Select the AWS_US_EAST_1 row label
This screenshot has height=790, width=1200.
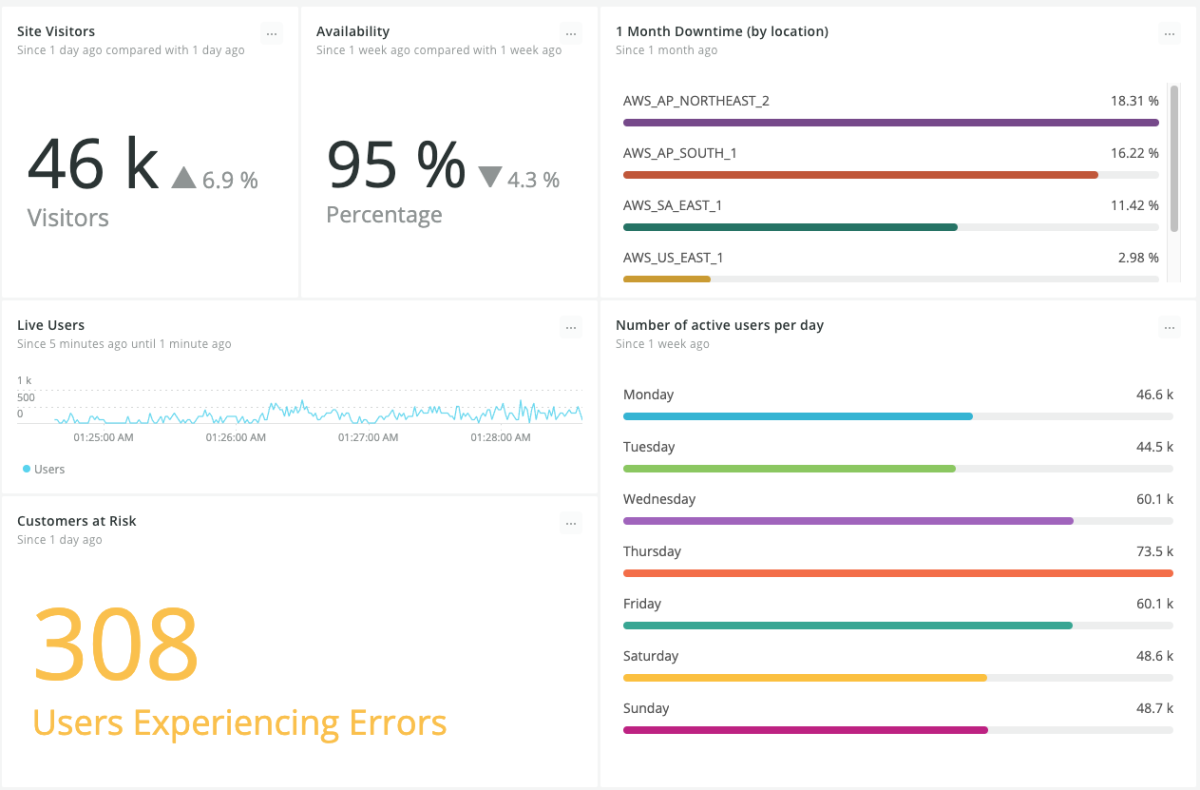tap(673, 258)
